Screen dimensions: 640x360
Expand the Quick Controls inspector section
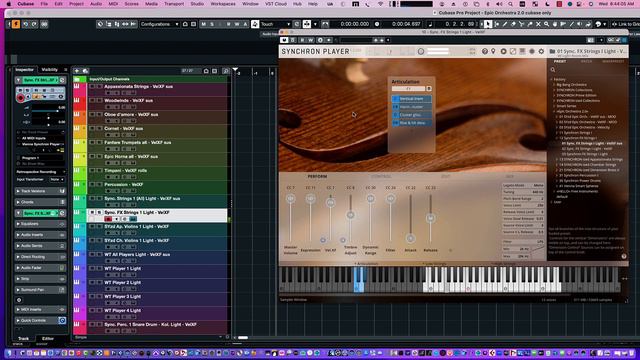(40, 320)
